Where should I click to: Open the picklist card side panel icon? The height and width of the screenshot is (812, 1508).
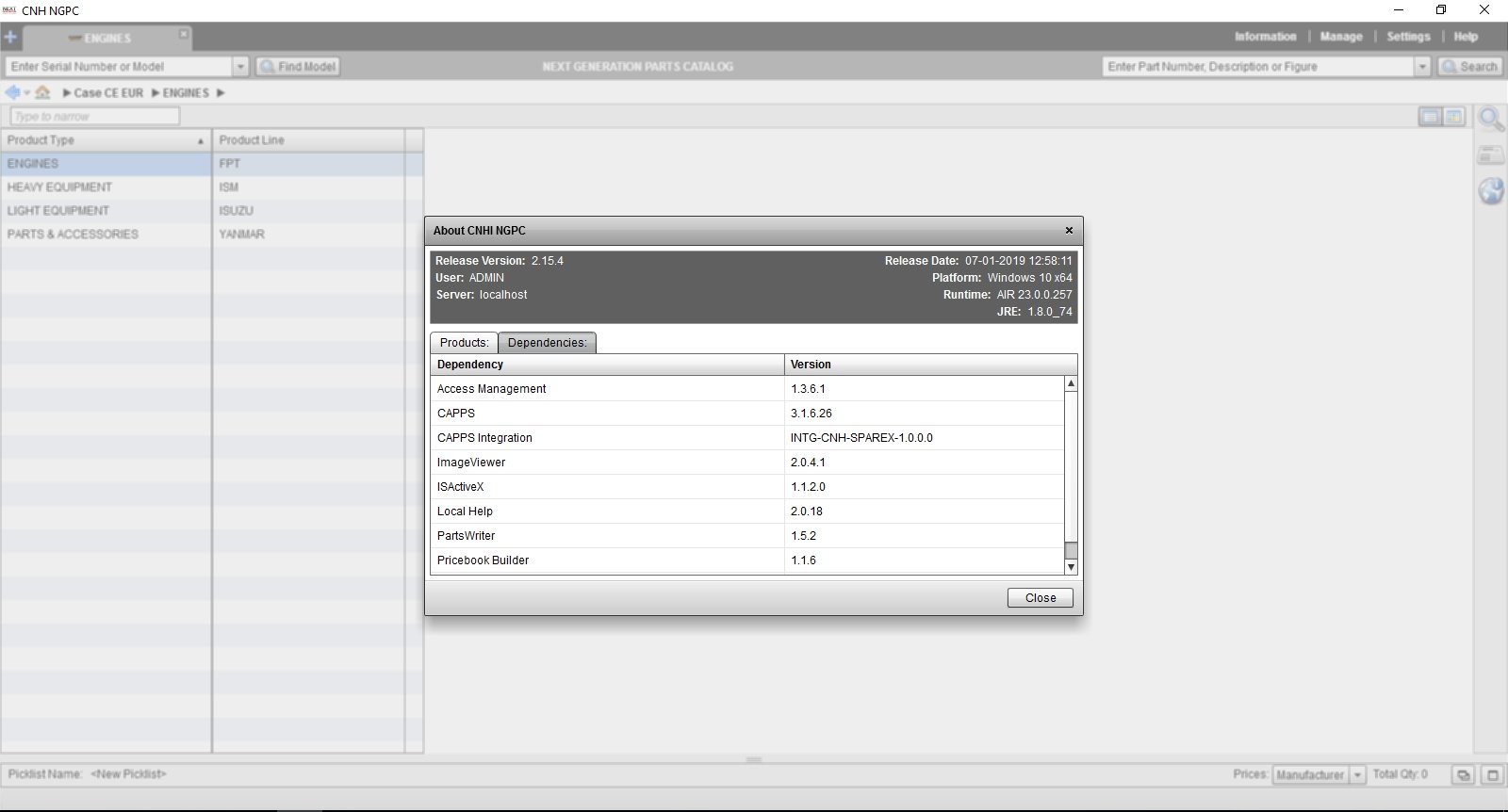point(1491,155)
